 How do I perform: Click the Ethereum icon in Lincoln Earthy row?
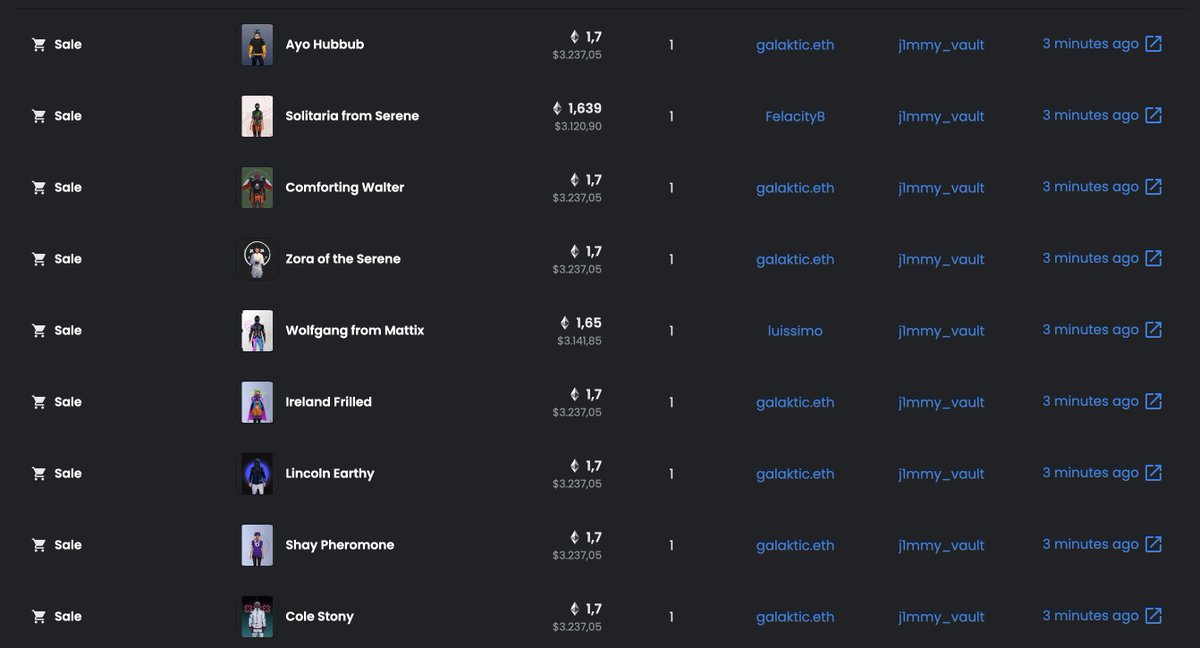[574, 466]
